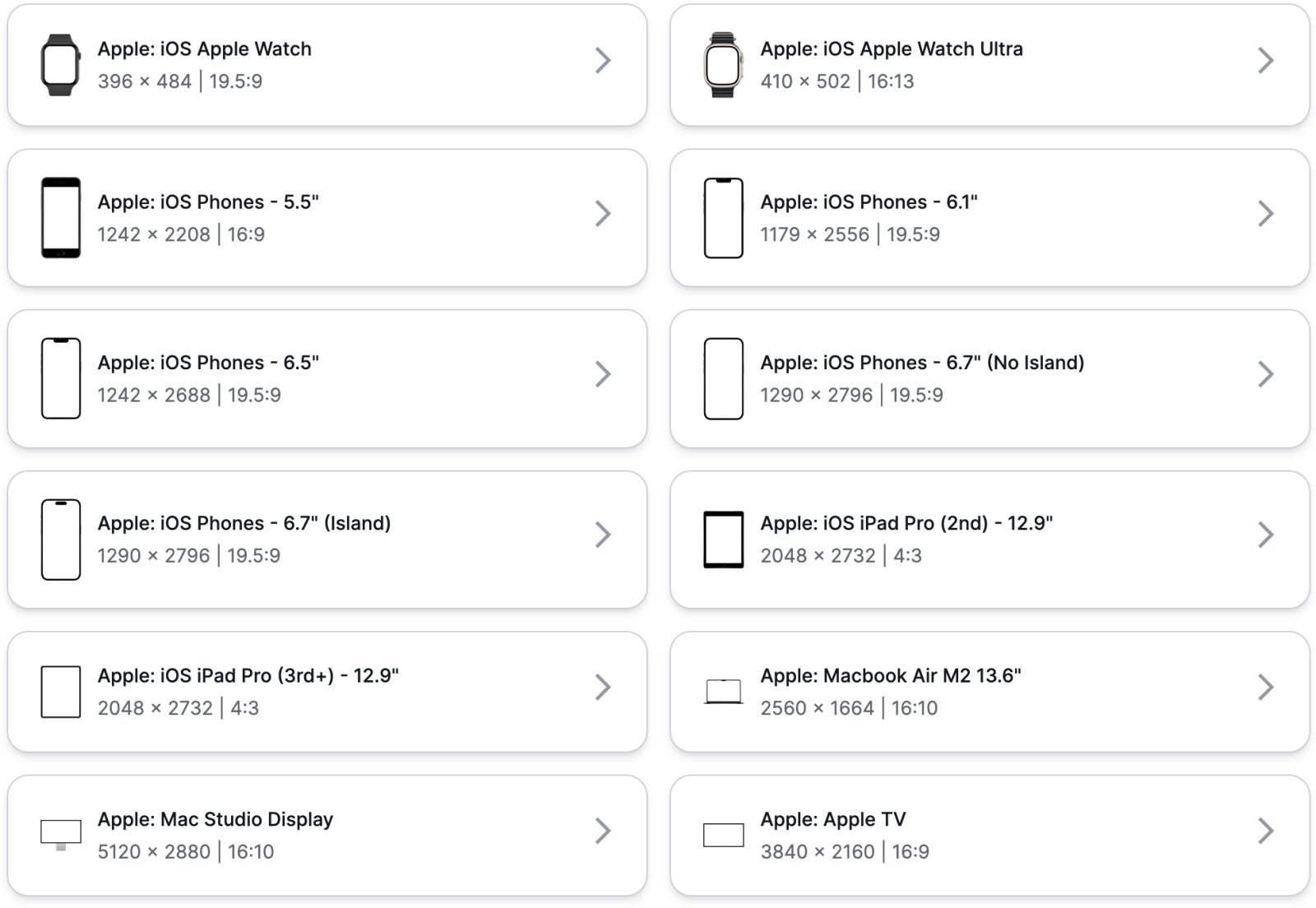Select the iPhone 6.7" Island device icon
Viewport: 1316px width, 908px height.
60,535
